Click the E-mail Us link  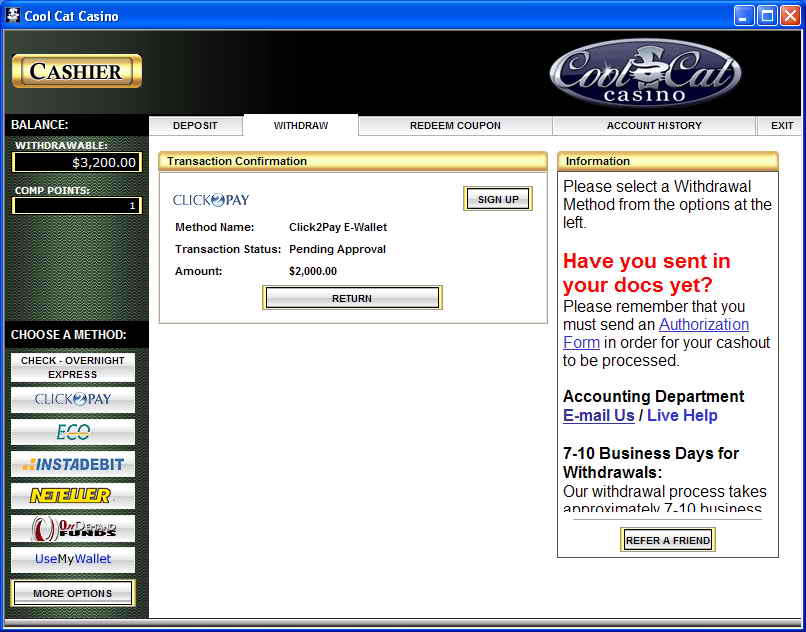pos(599,416)
